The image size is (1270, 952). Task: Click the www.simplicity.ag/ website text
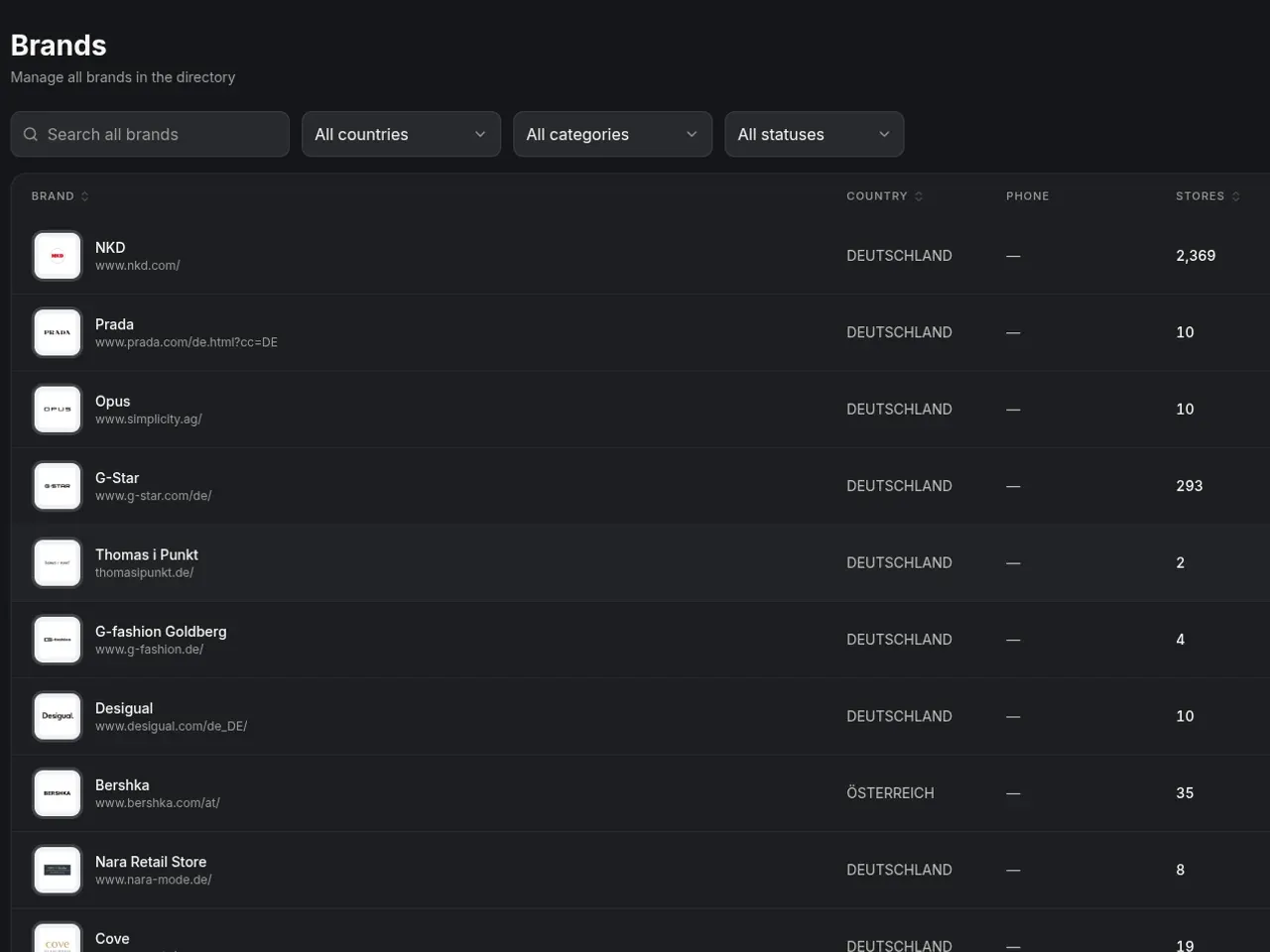pyautogui.click(x=149, y=419)
